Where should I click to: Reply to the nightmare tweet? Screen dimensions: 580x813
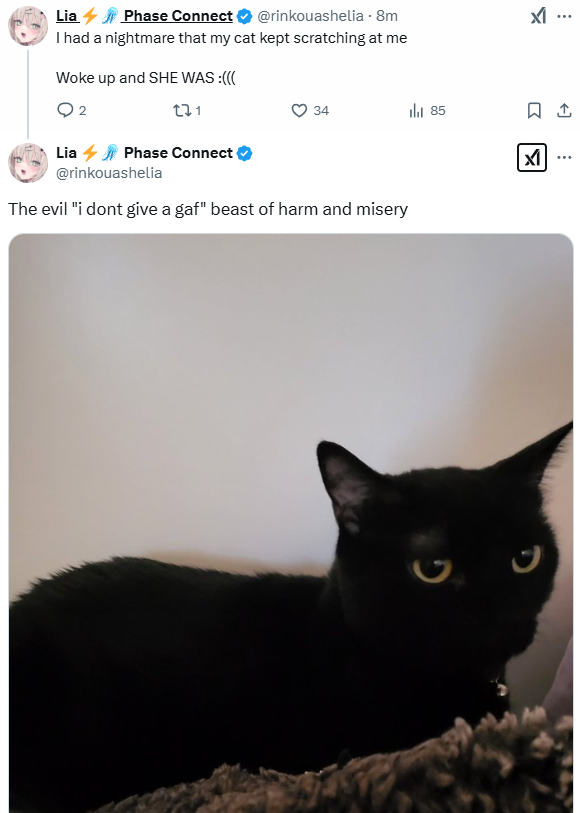coord(71,110)
